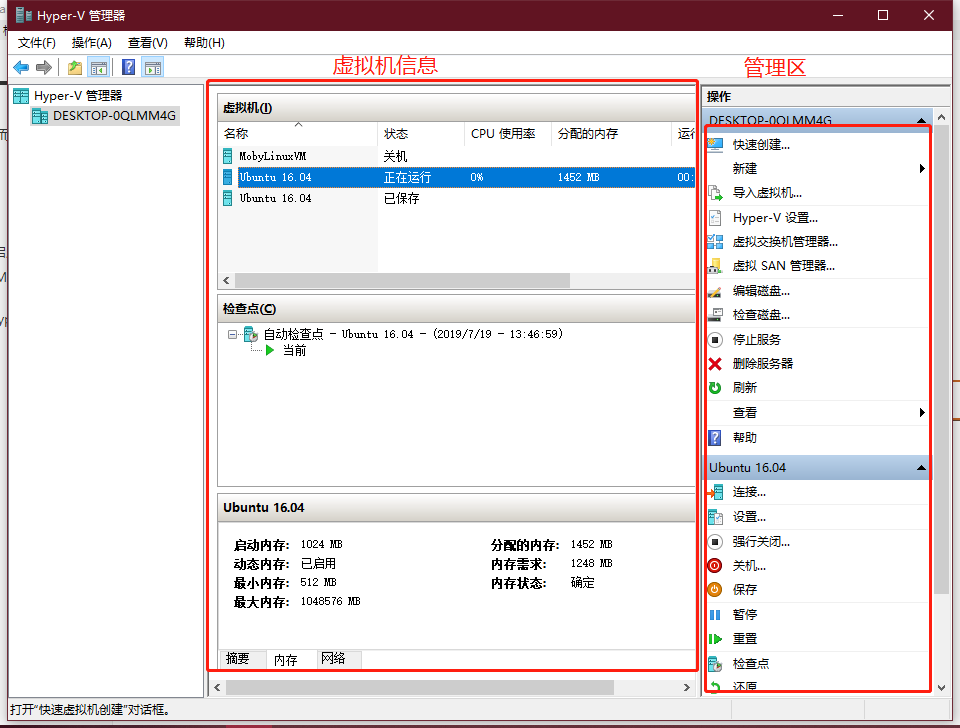Click 检查点 checkpoint action
Viewport: 960px width, 728px height.
(751, 663)
